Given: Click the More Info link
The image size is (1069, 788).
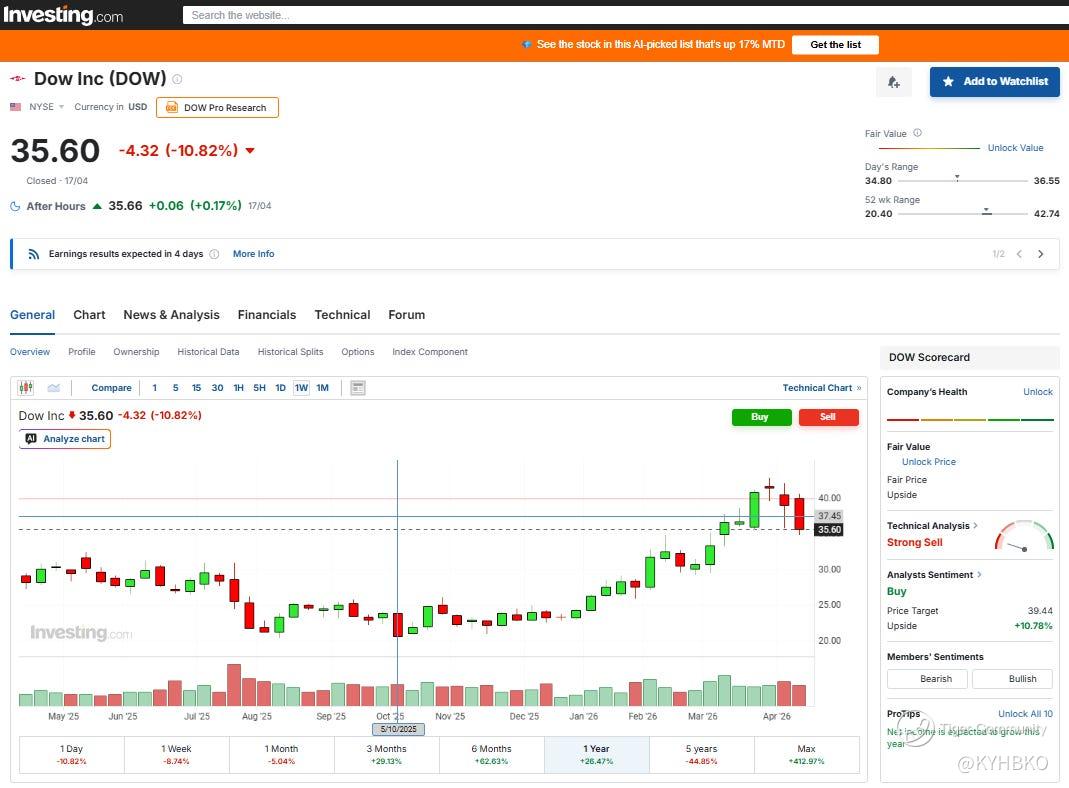Looking at the screenshot, I should 254,254.
